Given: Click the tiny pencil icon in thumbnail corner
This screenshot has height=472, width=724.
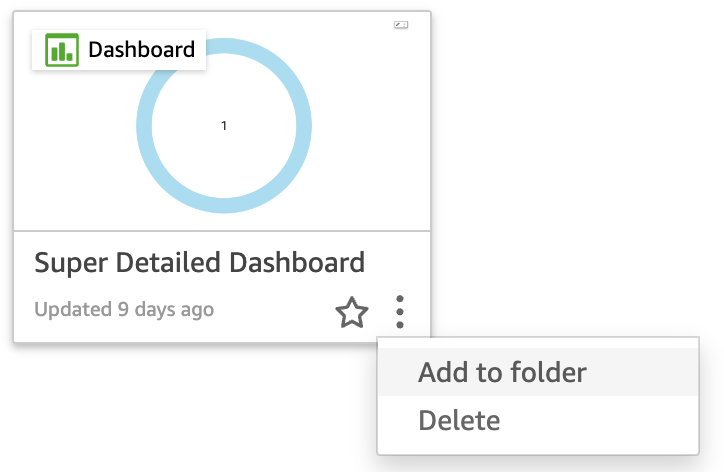Looking at the screenshot, I should [398, 25].
